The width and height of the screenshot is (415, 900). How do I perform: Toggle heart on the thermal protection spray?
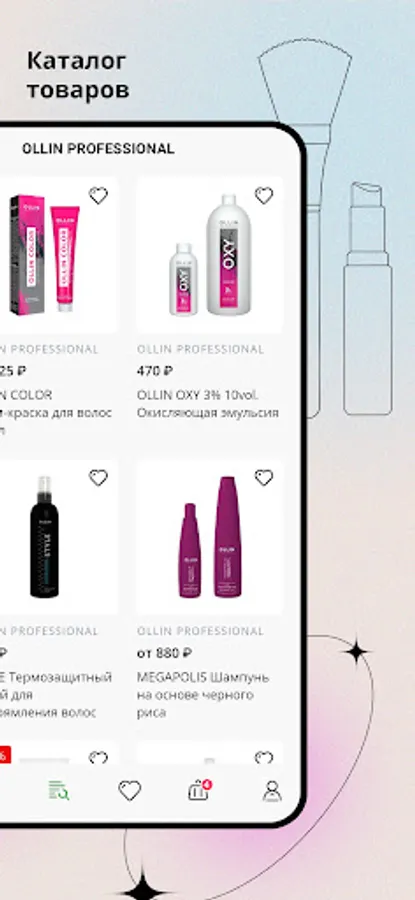[98, 478]
